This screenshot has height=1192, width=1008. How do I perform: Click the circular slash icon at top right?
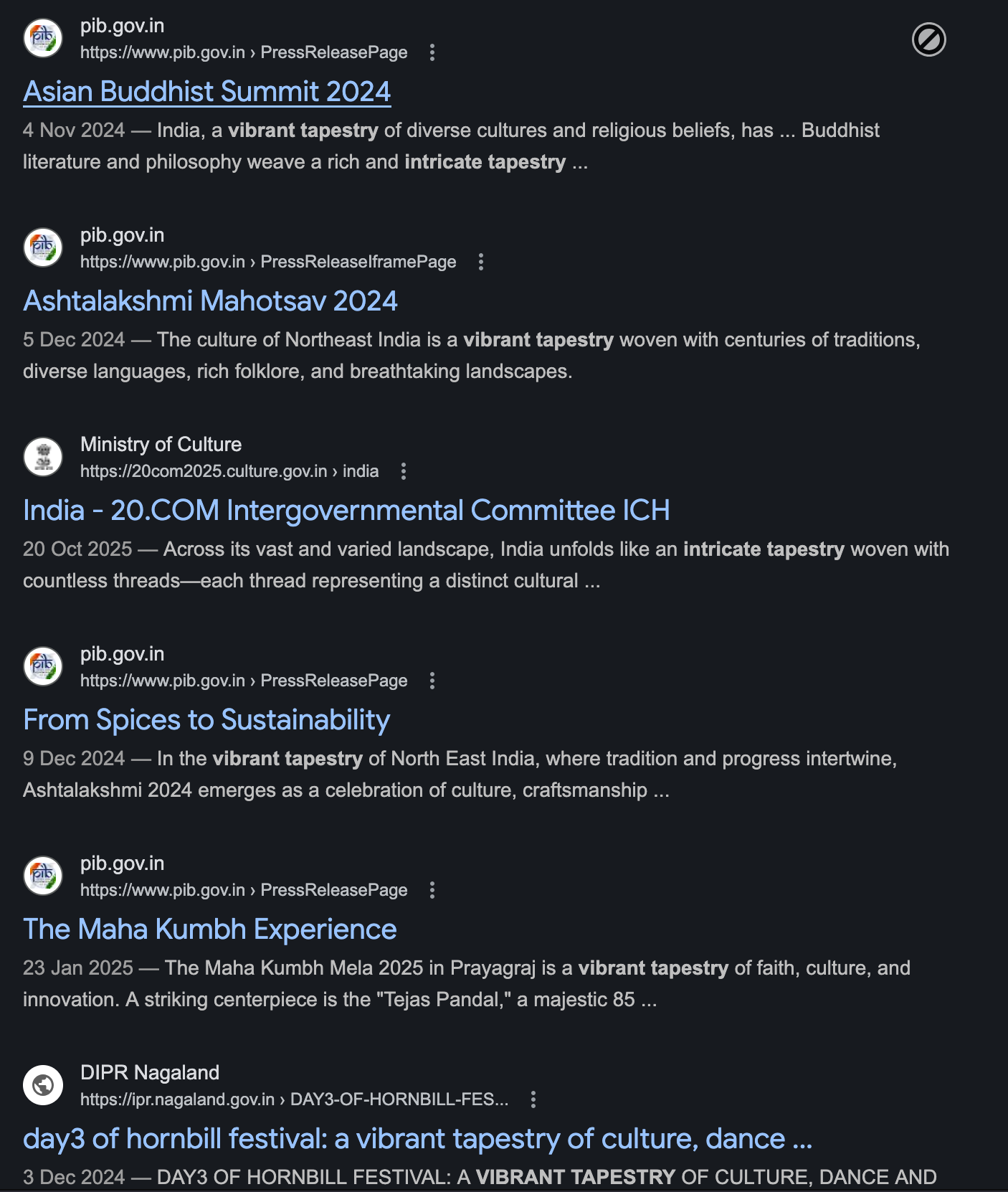pyautogui.click(x=928, y=39)
